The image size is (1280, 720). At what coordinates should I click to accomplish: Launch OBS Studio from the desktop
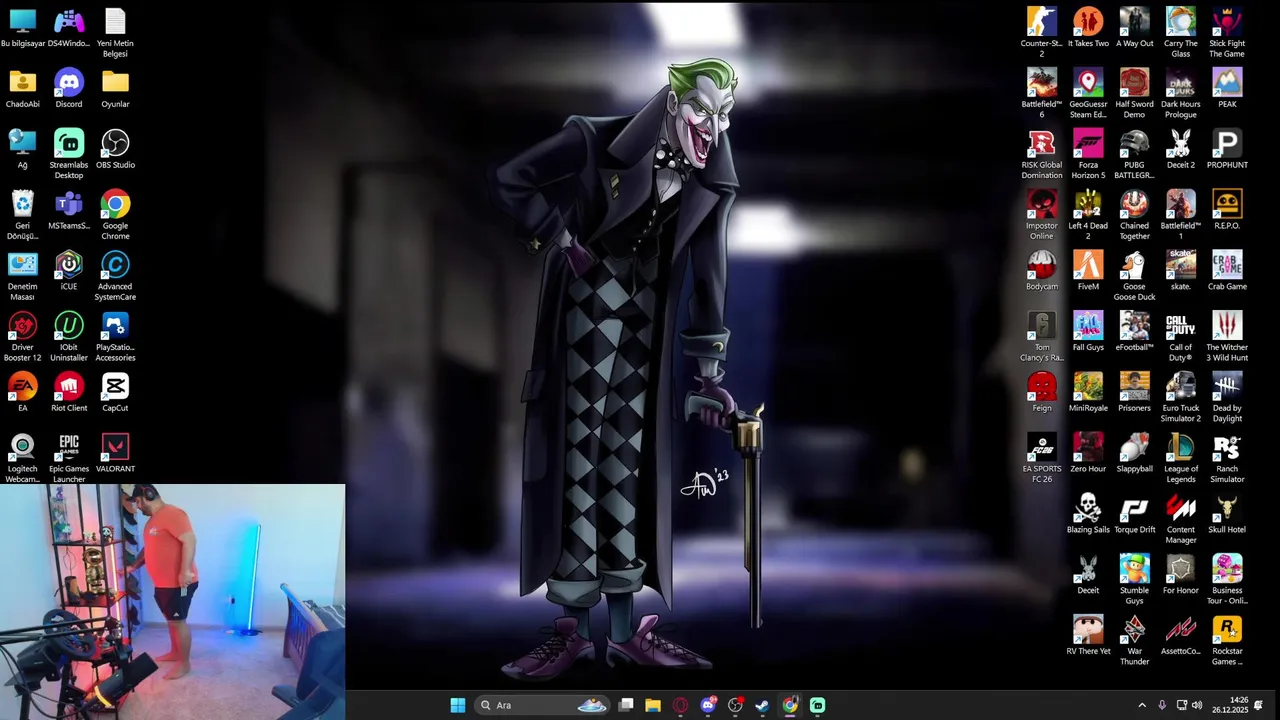tap(115, 150)
